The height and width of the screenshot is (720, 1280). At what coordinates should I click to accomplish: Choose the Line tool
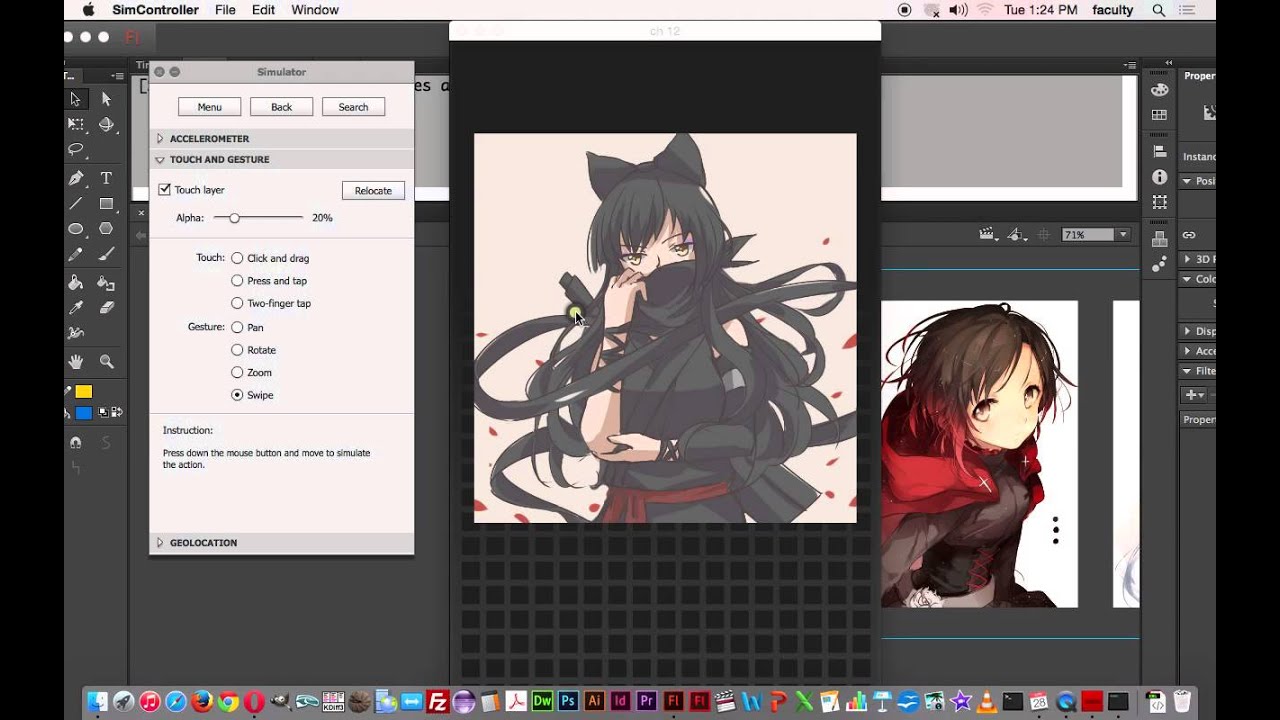pyautogui.click(x=75, y=203)
